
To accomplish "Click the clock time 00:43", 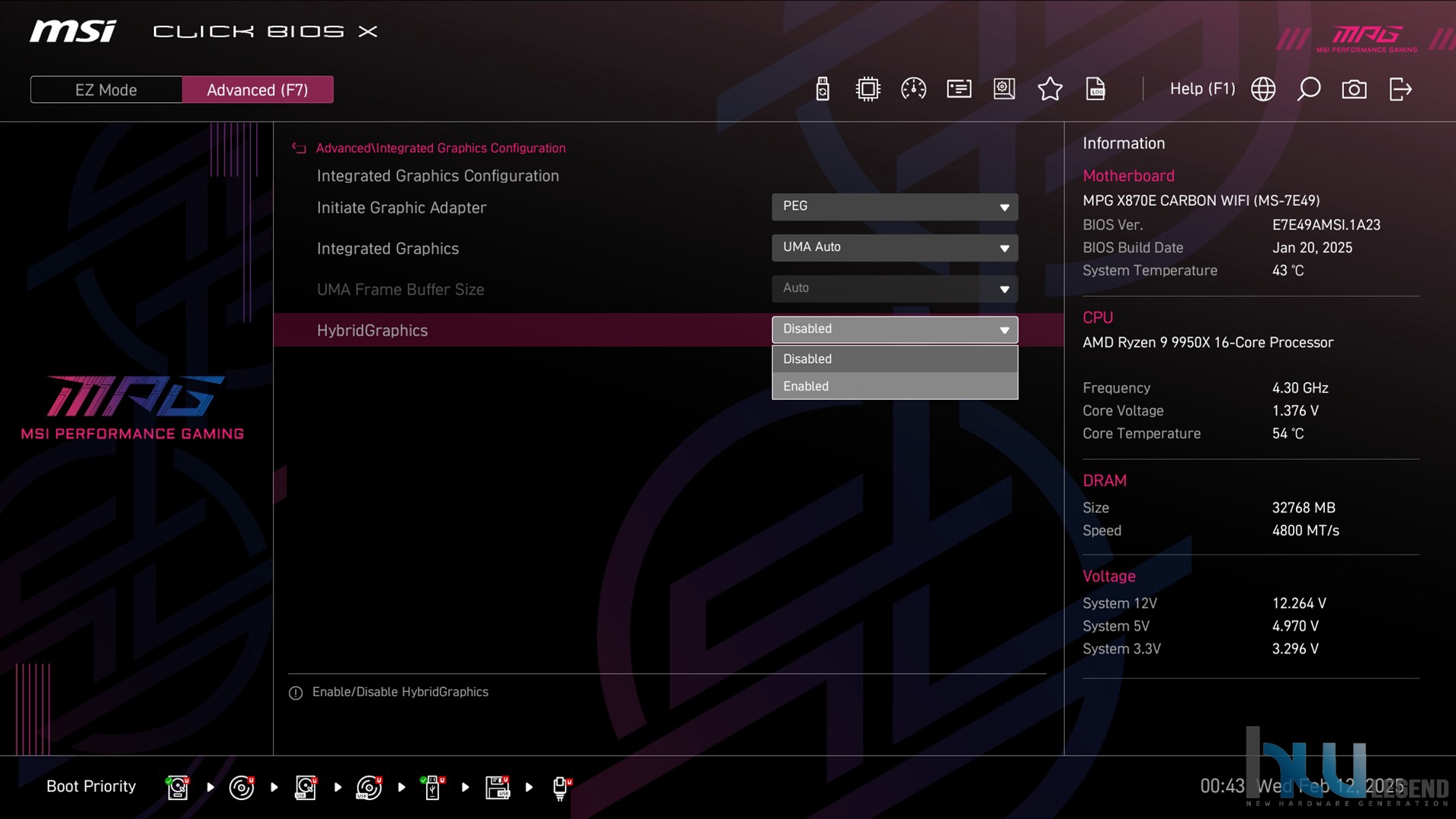I will (x=1222, y=786).
